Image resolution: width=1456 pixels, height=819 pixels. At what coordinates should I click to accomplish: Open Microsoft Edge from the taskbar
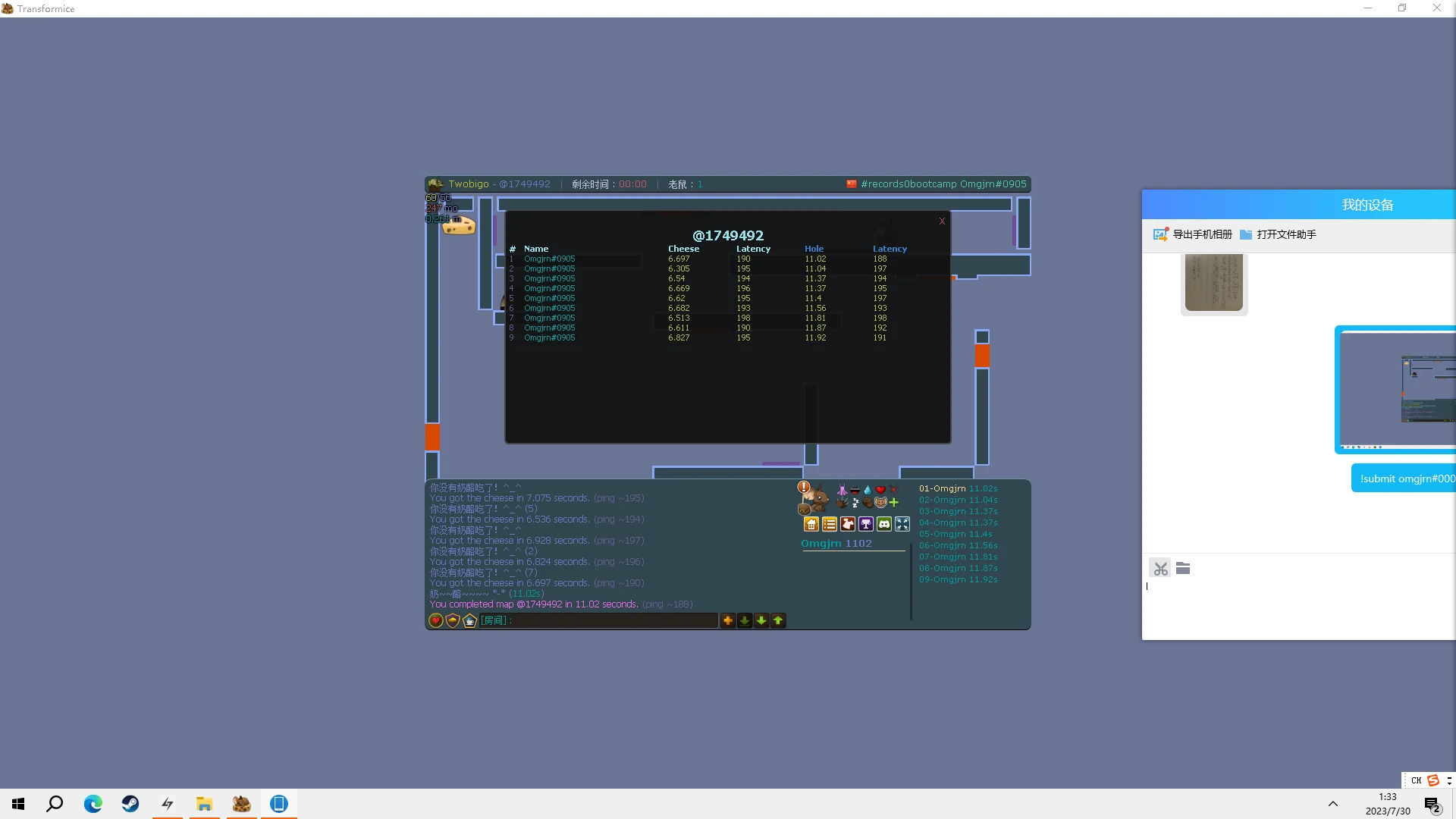[93, 804]
